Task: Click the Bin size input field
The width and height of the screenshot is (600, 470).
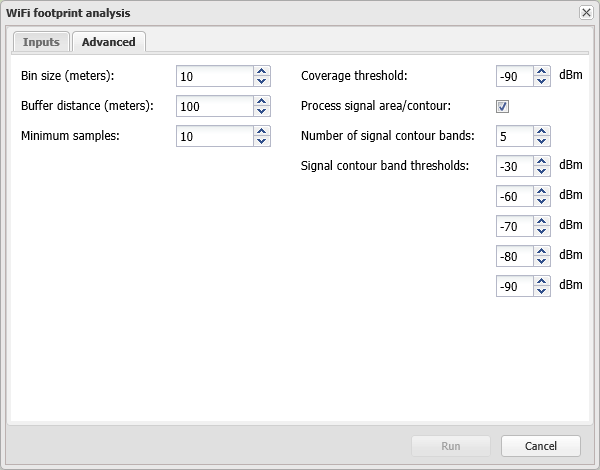Action: [214, 76]
